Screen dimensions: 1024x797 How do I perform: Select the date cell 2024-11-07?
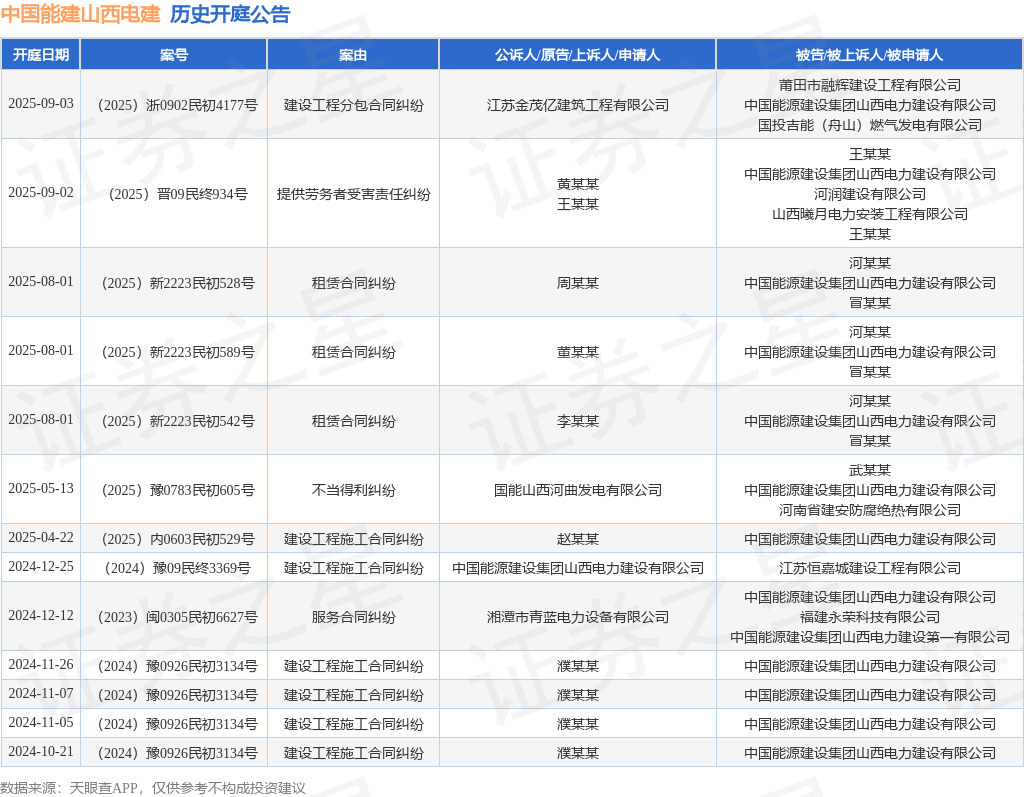[x=40, y=693]
